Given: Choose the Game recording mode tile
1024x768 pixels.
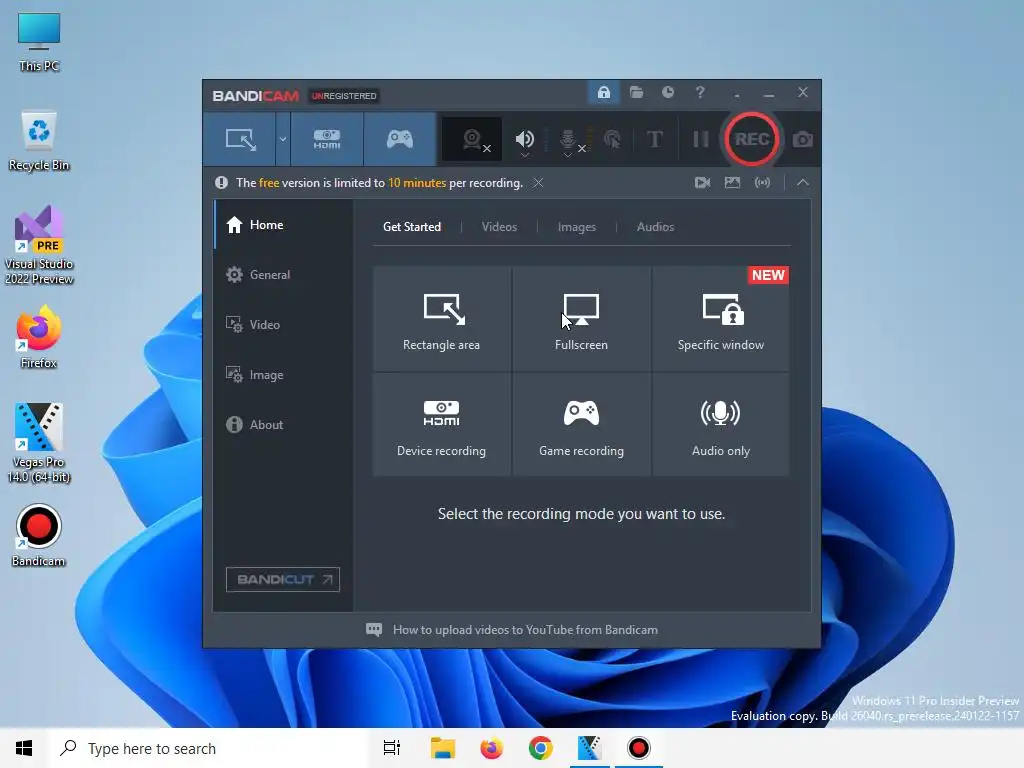Looking at the screenshot, I should tap(581, 424).
